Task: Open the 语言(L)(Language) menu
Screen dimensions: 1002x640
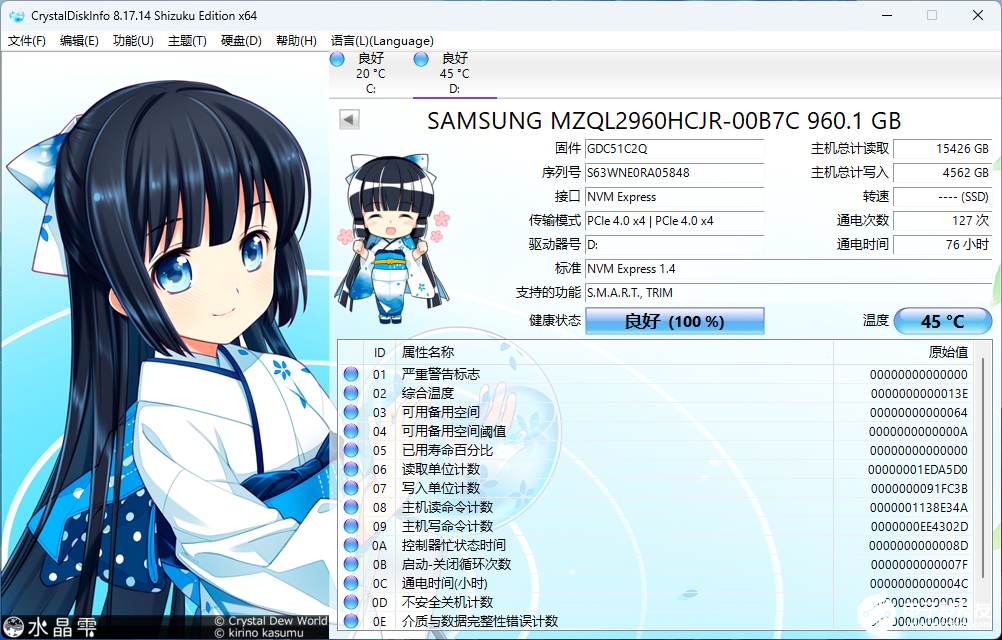Action: [x=382, y=41]
